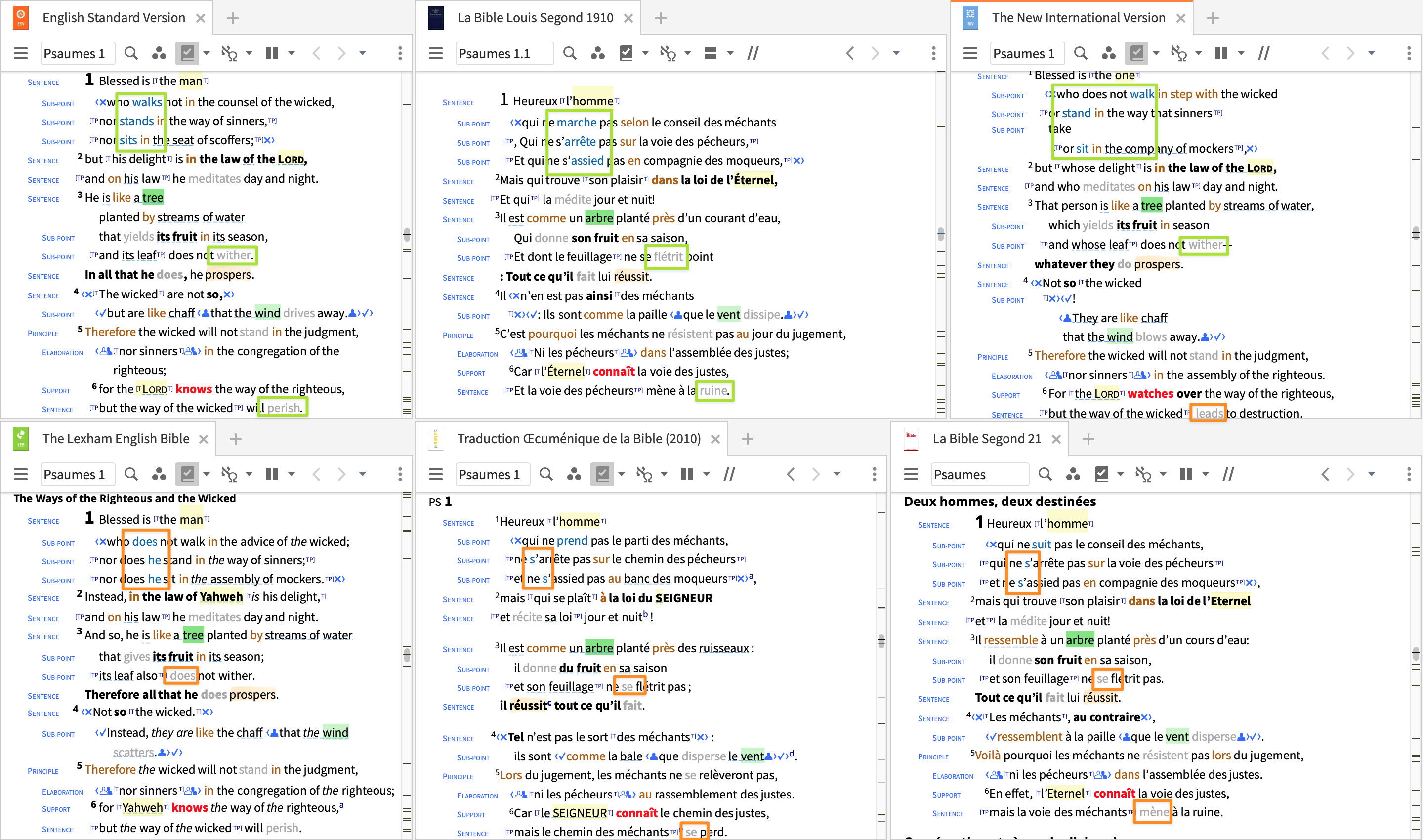The height and width of the screenshot is (840, 1423).
Task: Toggle visual filters checkbox in TOB toolbar
Action: (x=602, y=474)
